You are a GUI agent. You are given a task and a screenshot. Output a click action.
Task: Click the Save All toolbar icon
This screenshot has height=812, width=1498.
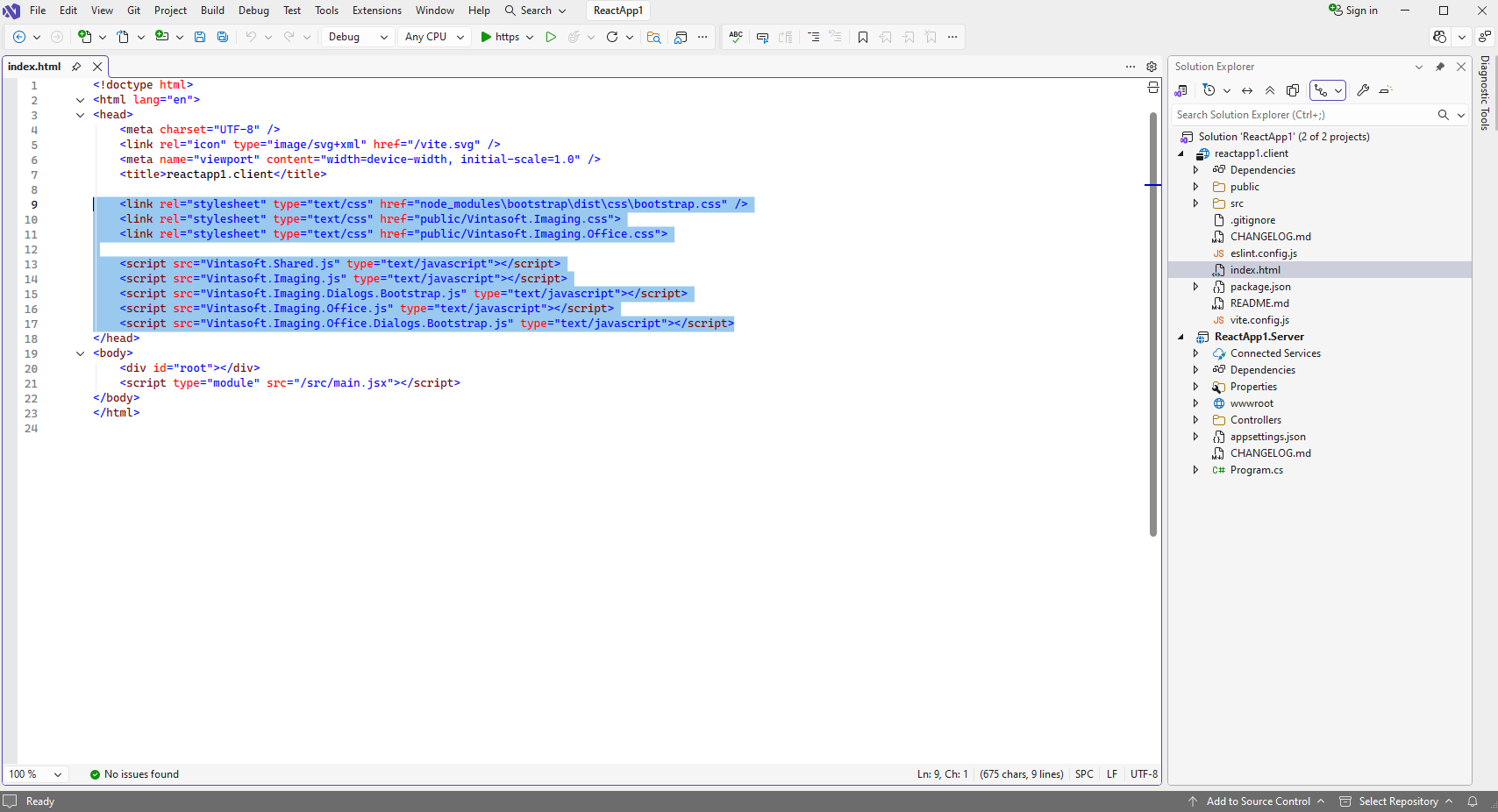click(x=223, y=37)
